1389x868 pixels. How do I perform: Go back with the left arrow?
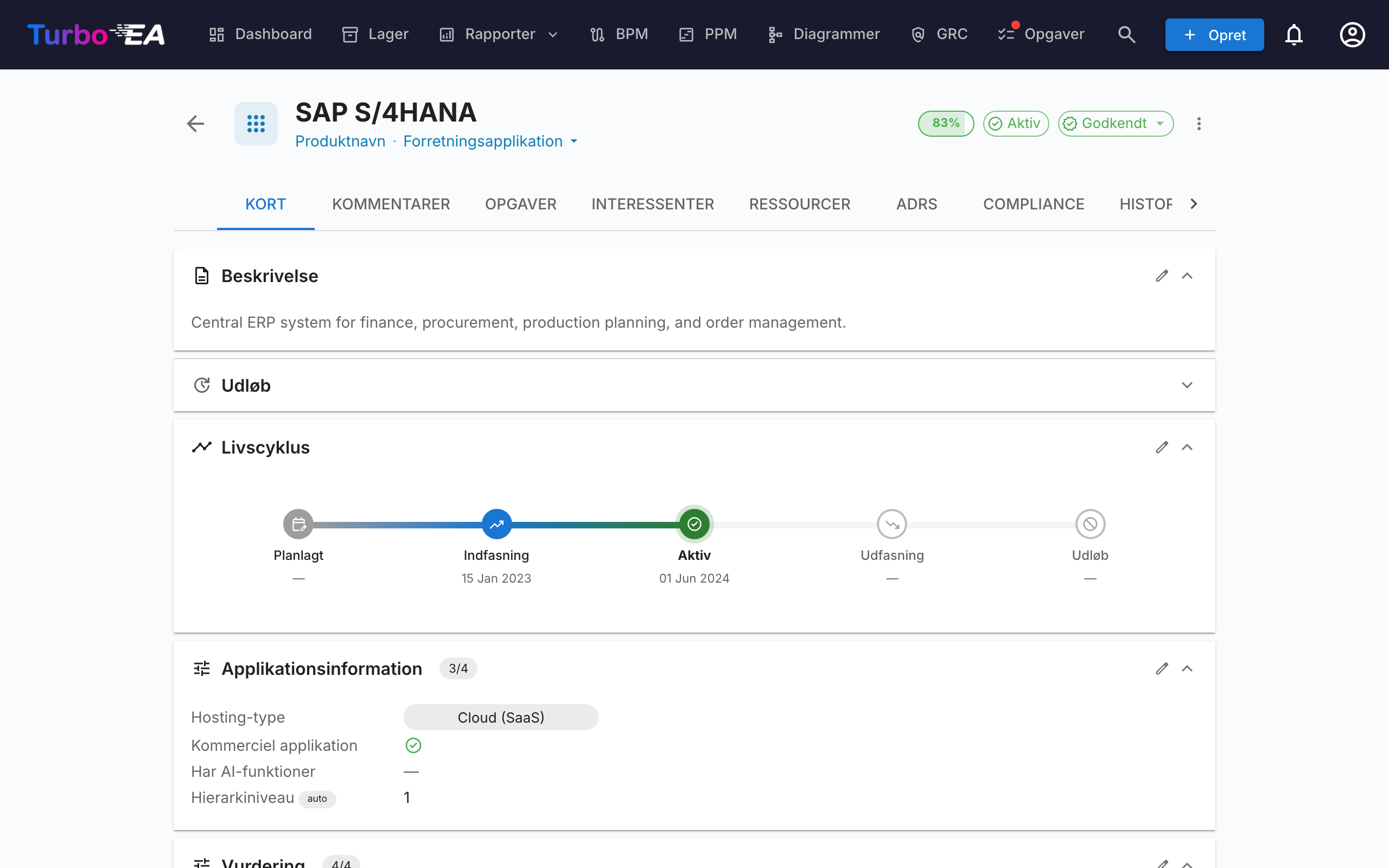click(x=196, y=124)
